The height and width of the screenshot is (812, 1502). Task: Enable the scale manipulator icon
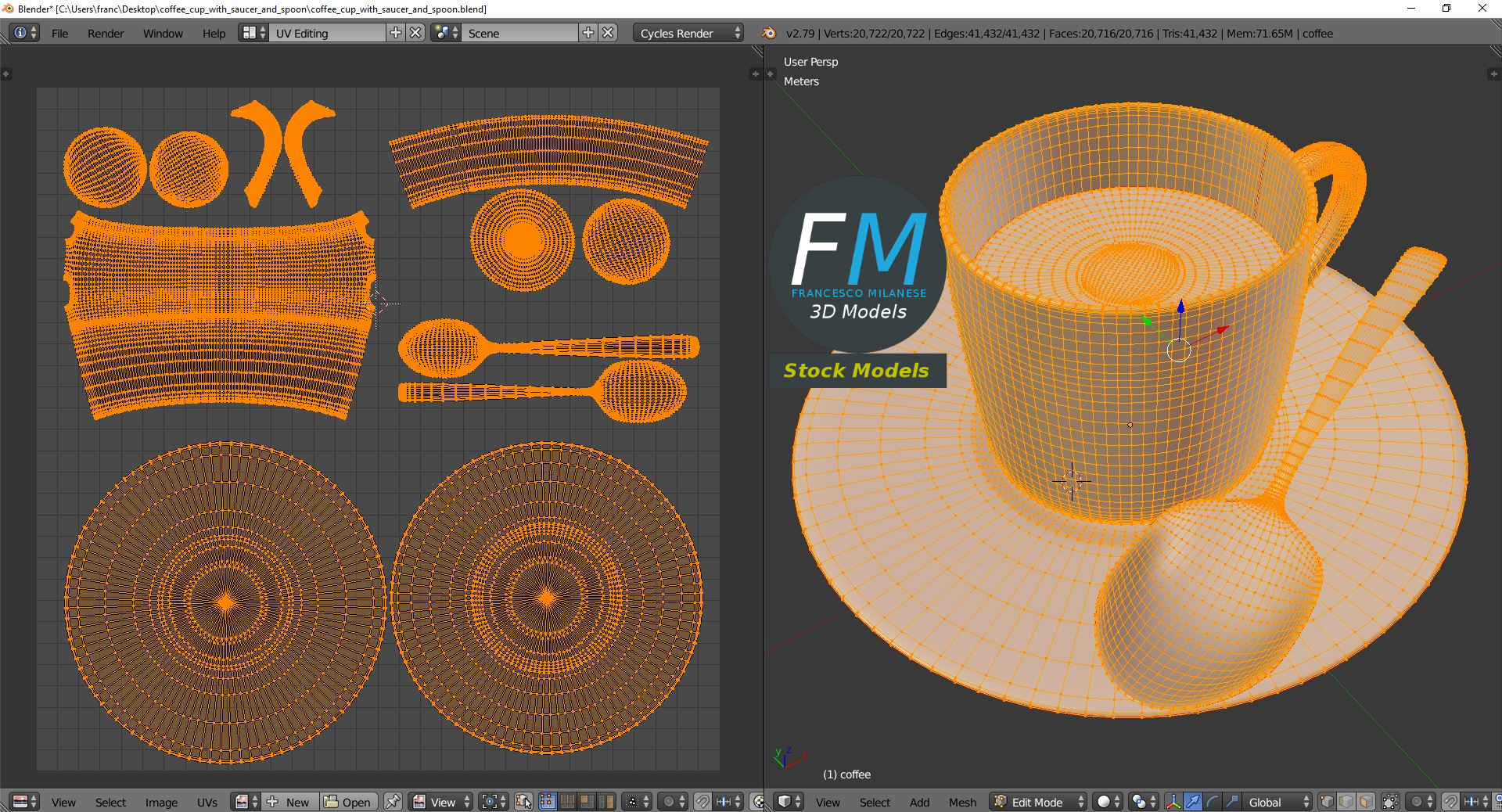[x=1231, y=802]
